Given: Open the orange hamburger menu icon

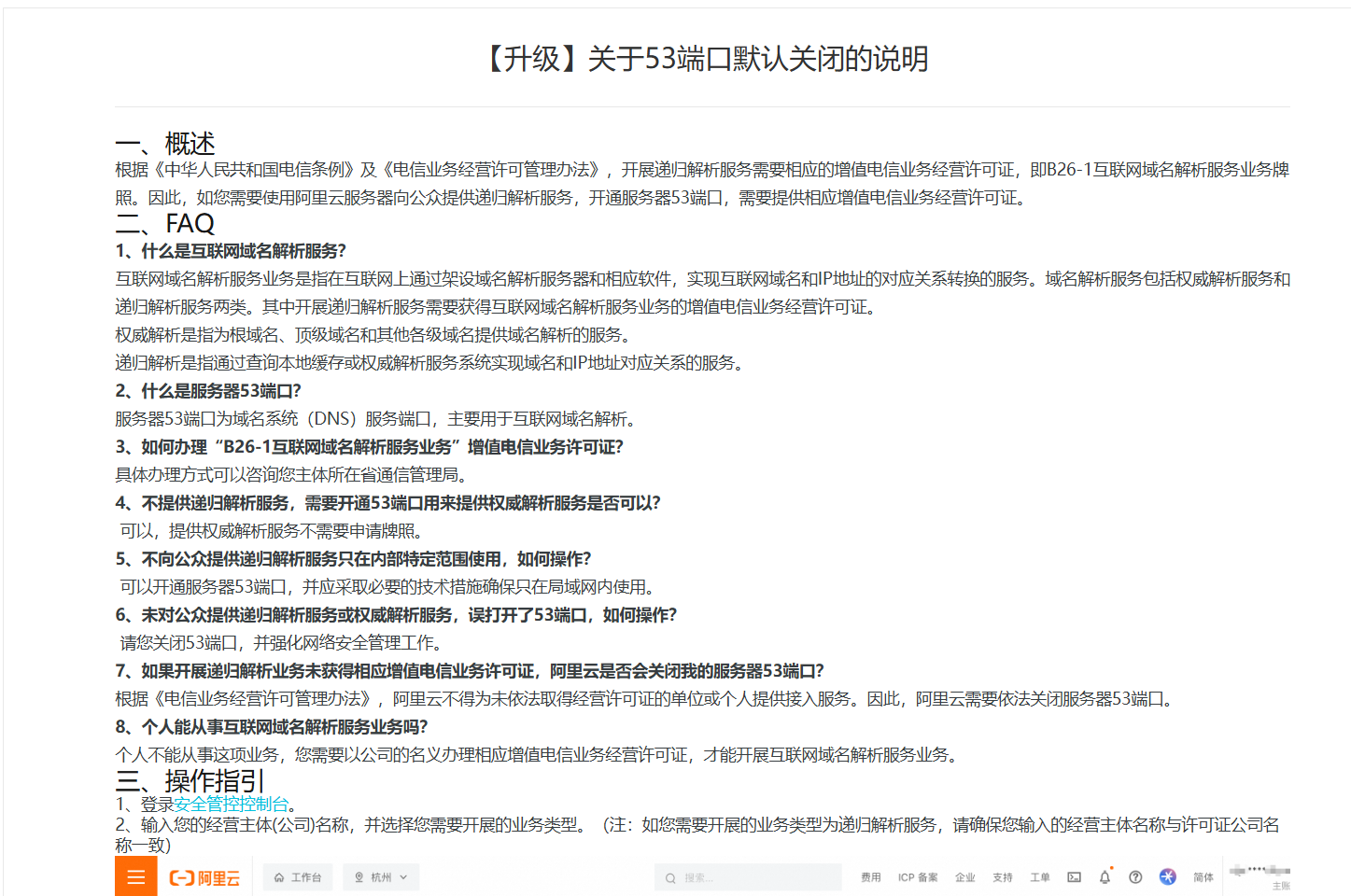Looking at the screenshot, I should click(x=136, y=876).
